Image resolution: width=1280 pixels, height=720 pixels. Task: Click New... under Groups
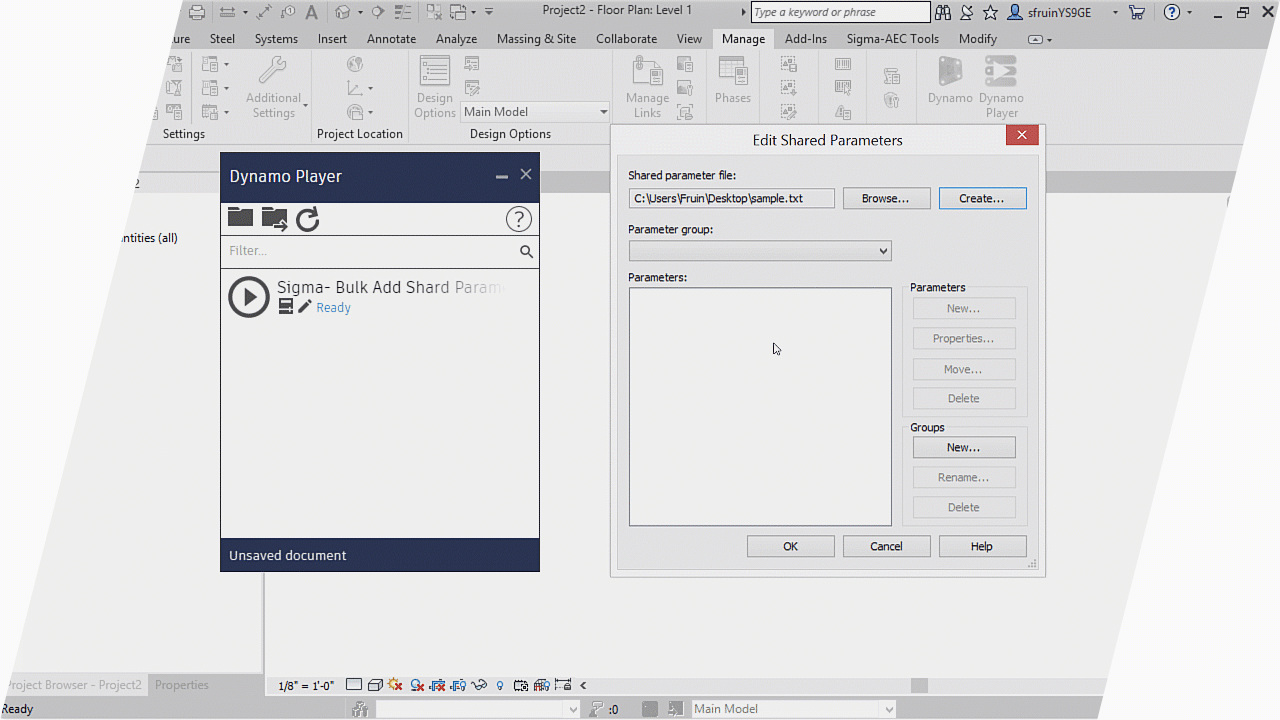(x=963, y=447)
